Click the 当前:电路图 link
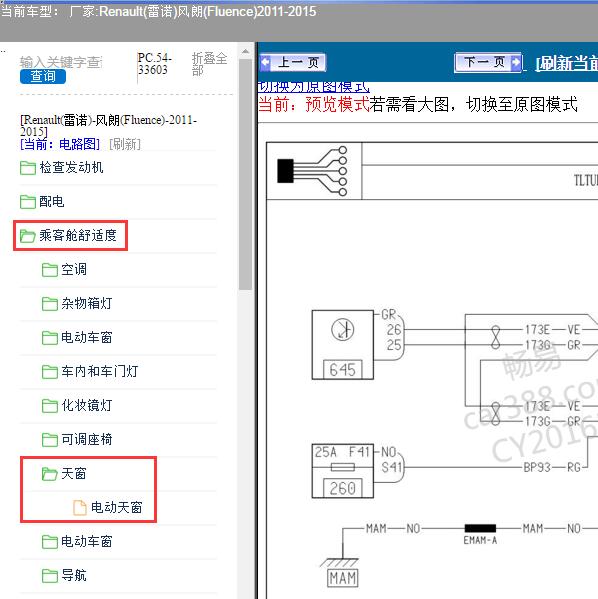 pos(60,144)
